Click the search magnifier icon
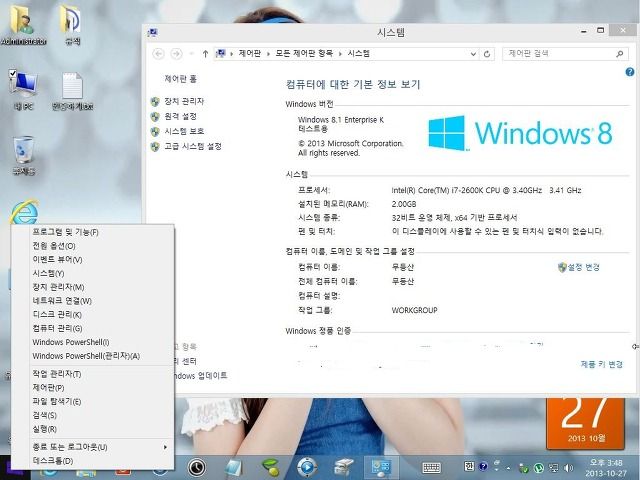640x480 pixels. point(620,53)
